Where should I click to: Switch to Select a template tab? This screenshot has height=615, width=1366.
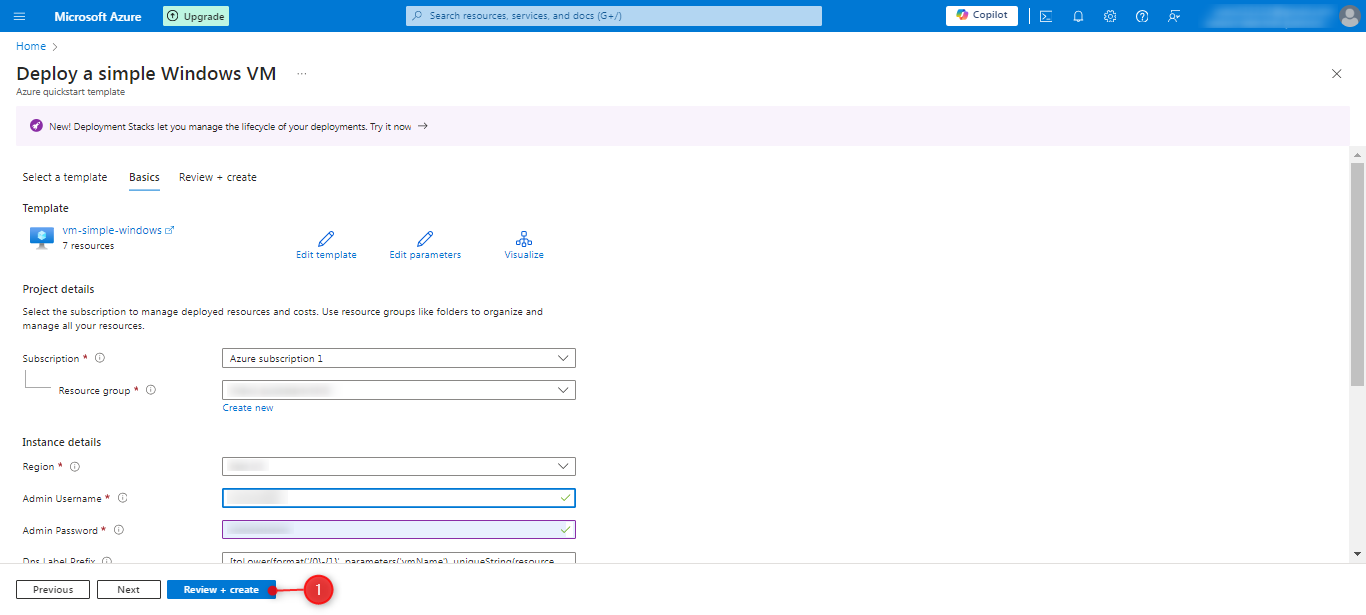click(x=65, y=177)
